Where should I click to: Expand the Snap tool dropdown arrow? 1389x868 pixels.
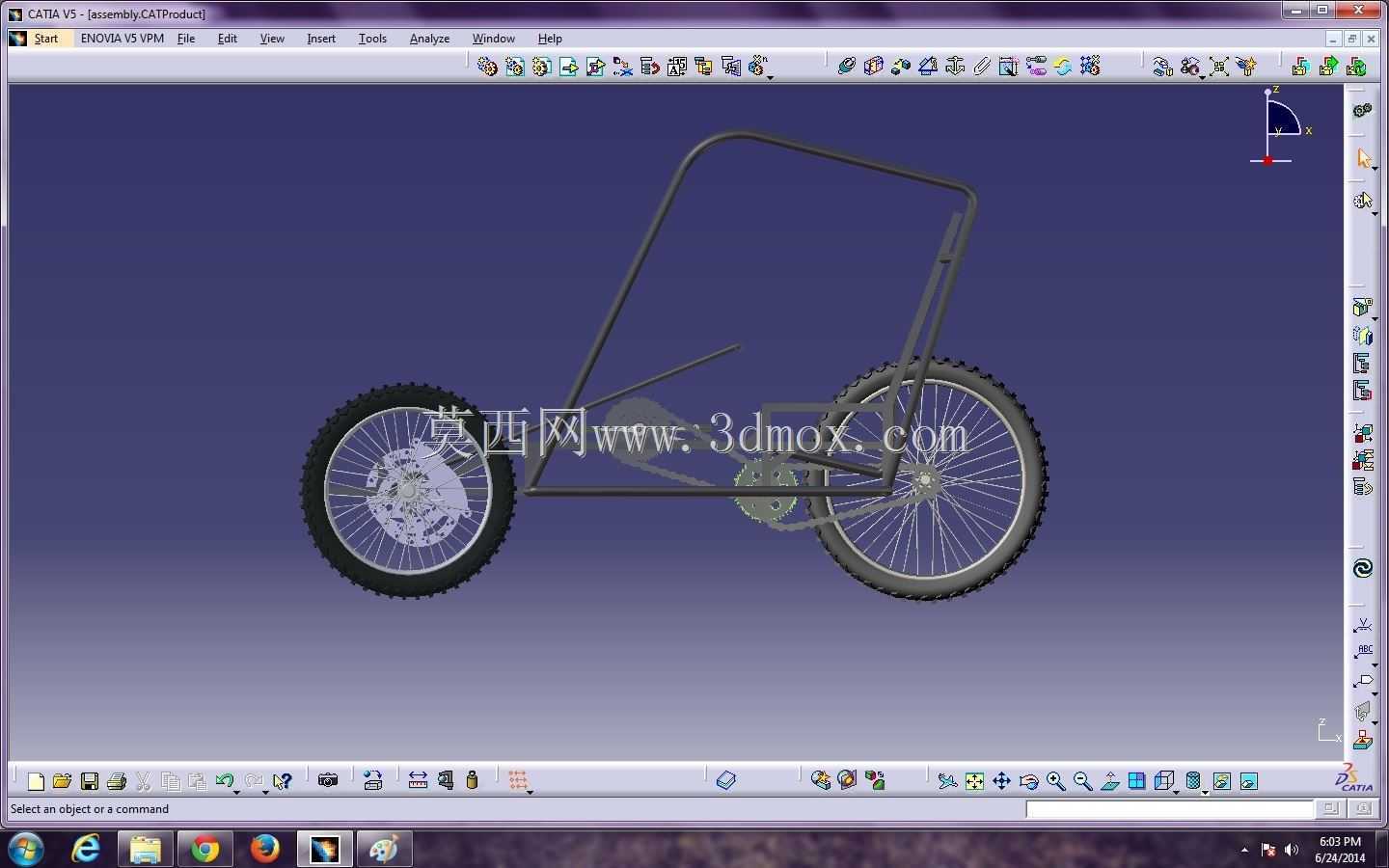pyautogui.click(x=1202, y=76)
